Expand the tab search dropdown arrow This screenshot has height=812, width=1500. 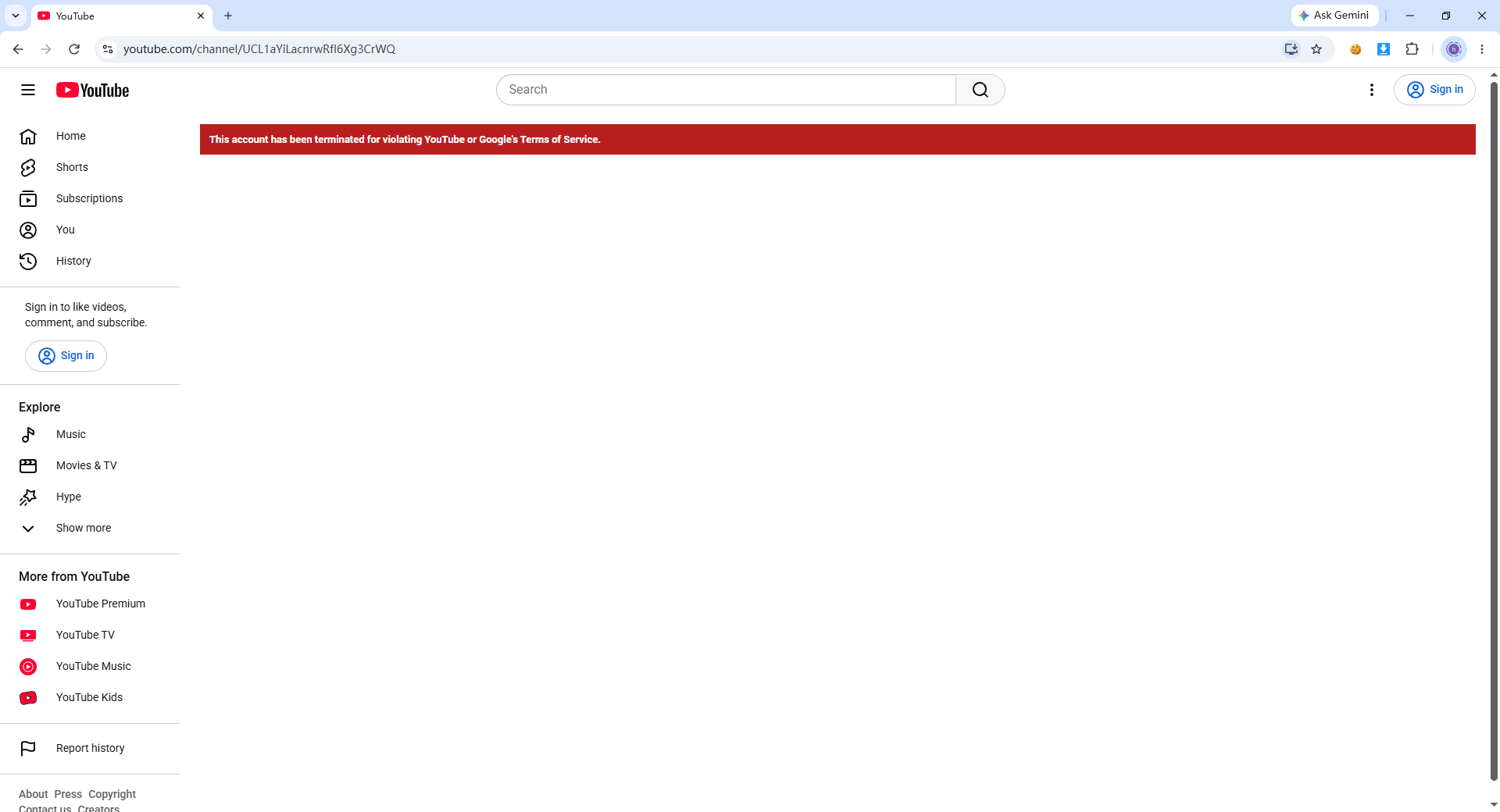[x=16, y=16]
